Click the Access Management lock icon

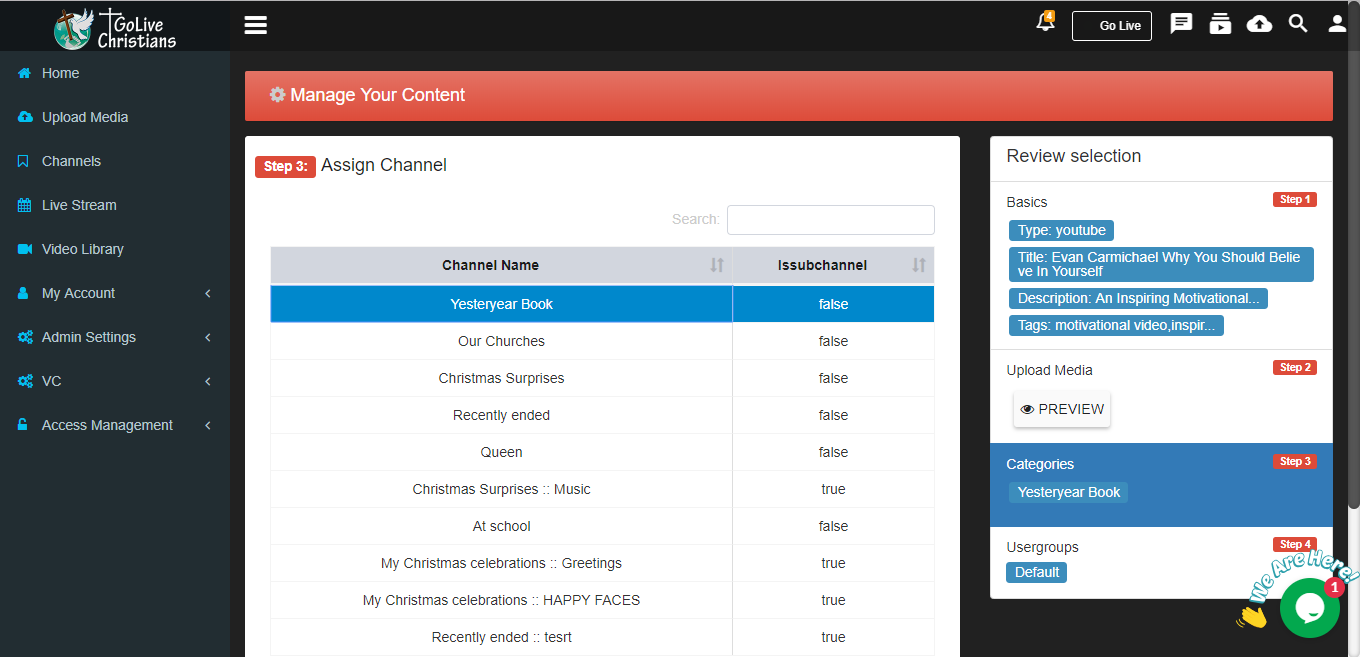point(23,425)
